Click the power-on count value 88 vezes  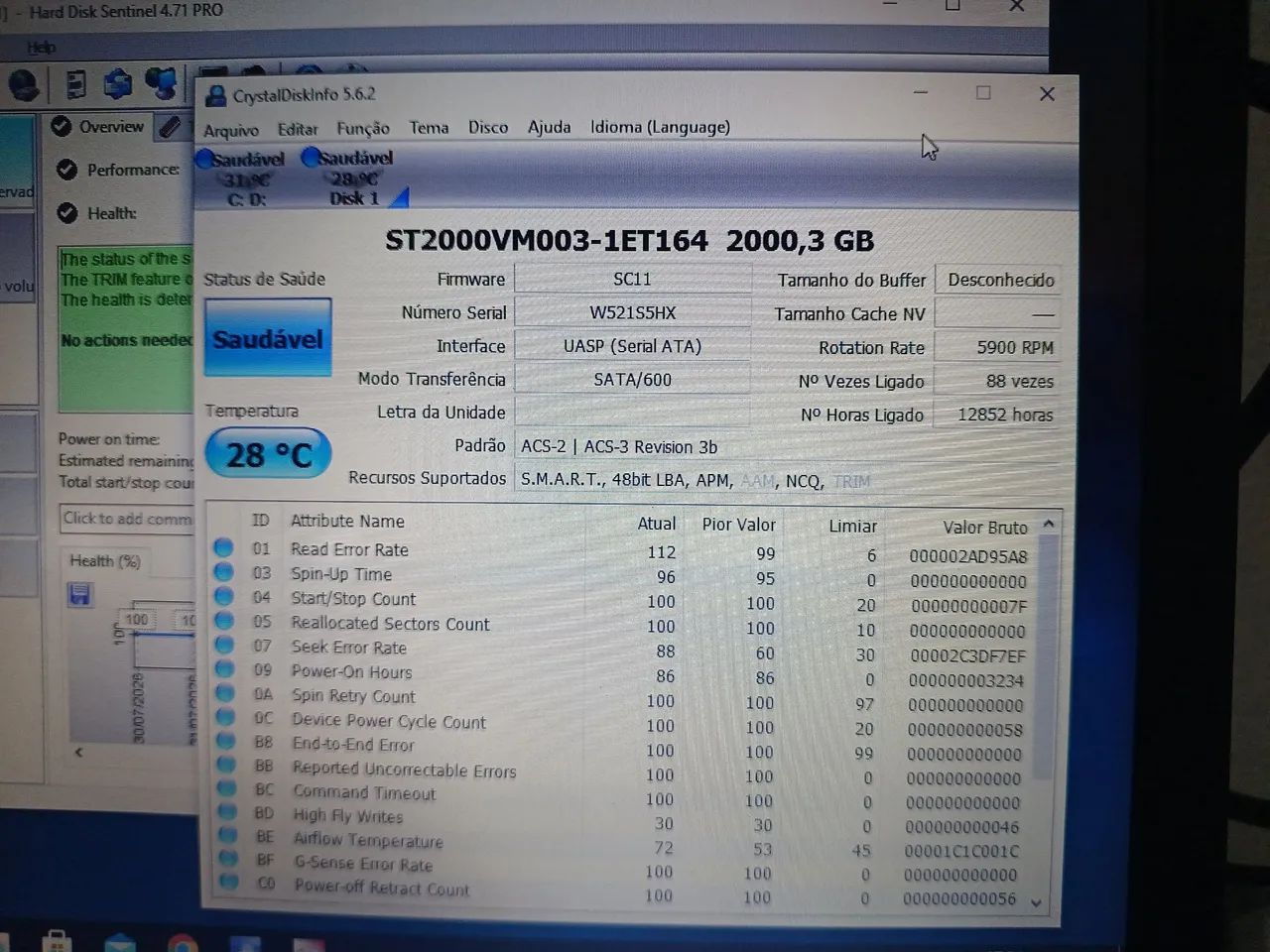pyautogui.click(x=997, y=382)
